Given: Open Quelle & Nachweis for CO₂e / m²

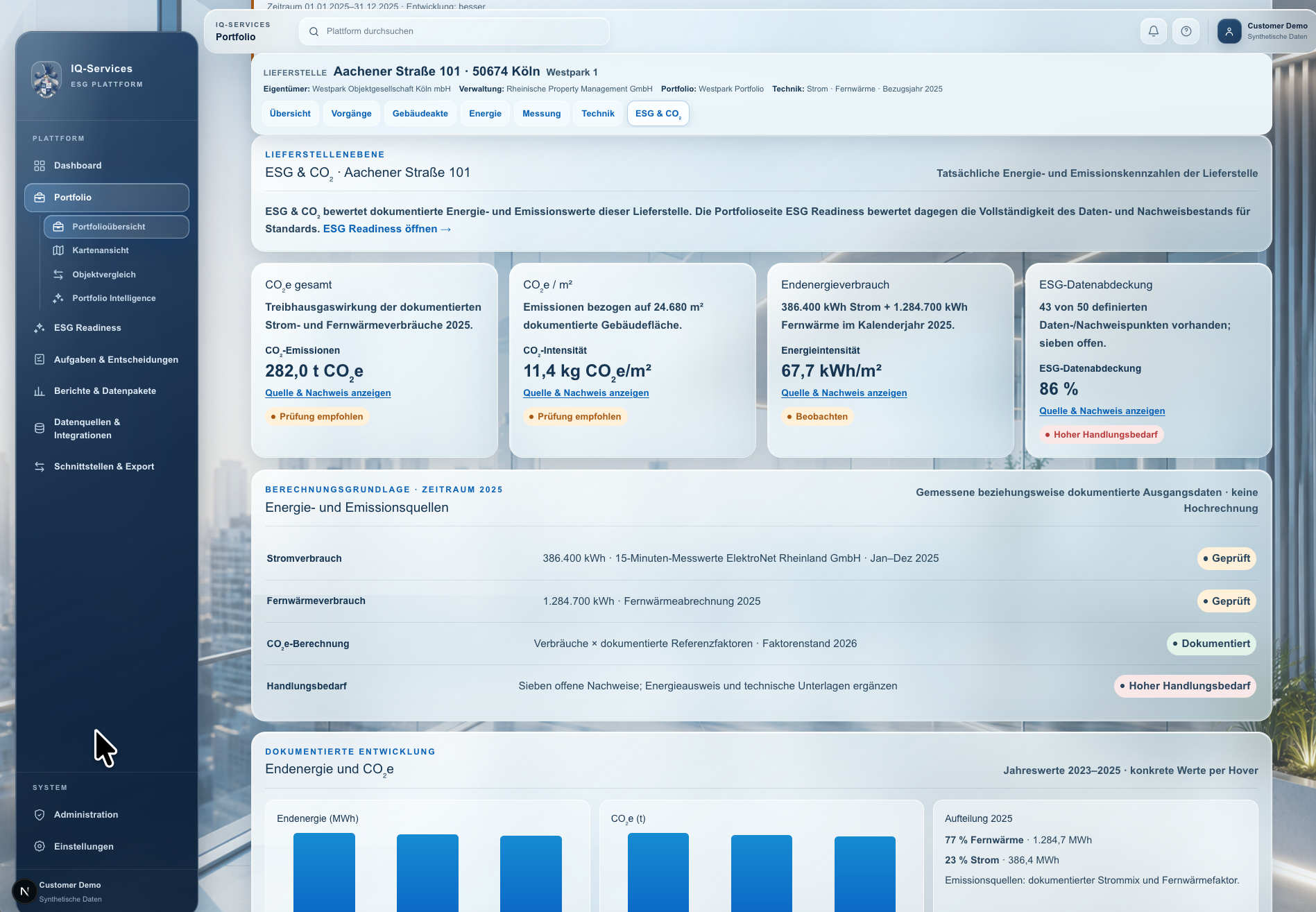Looking at the screenshot, I should click(x=586, y=393).
